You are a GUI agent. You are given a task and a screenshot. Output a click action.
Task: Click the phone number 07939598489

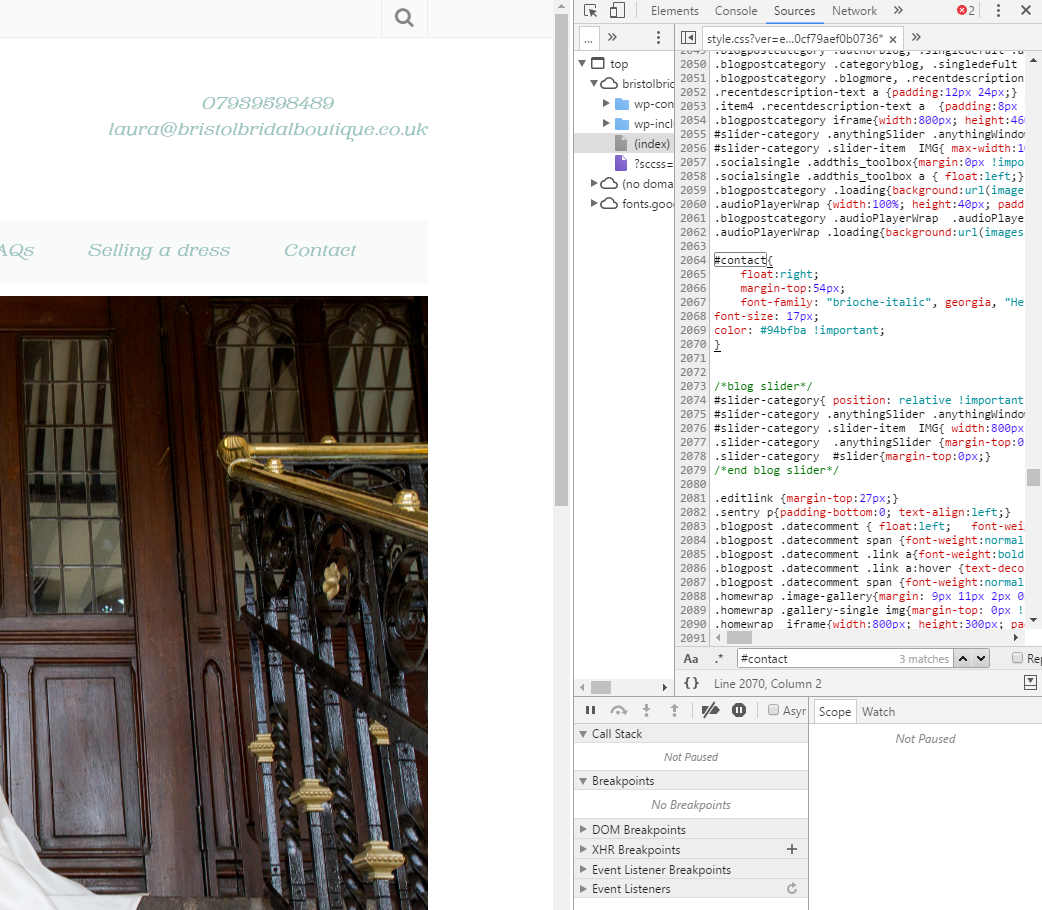click(x=268, y=103)
